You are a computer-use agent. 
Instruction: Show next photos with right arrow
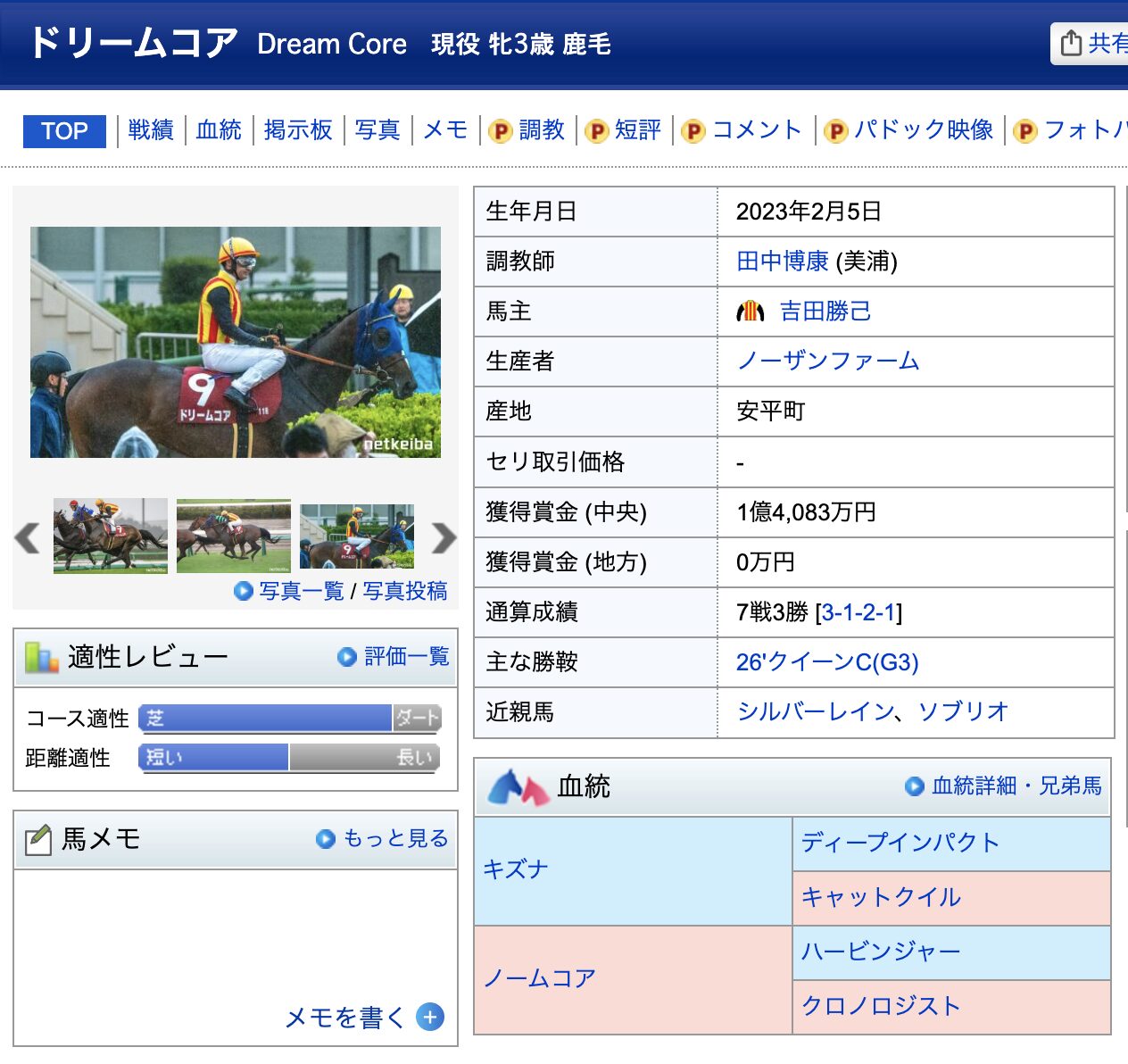[444, 537]
